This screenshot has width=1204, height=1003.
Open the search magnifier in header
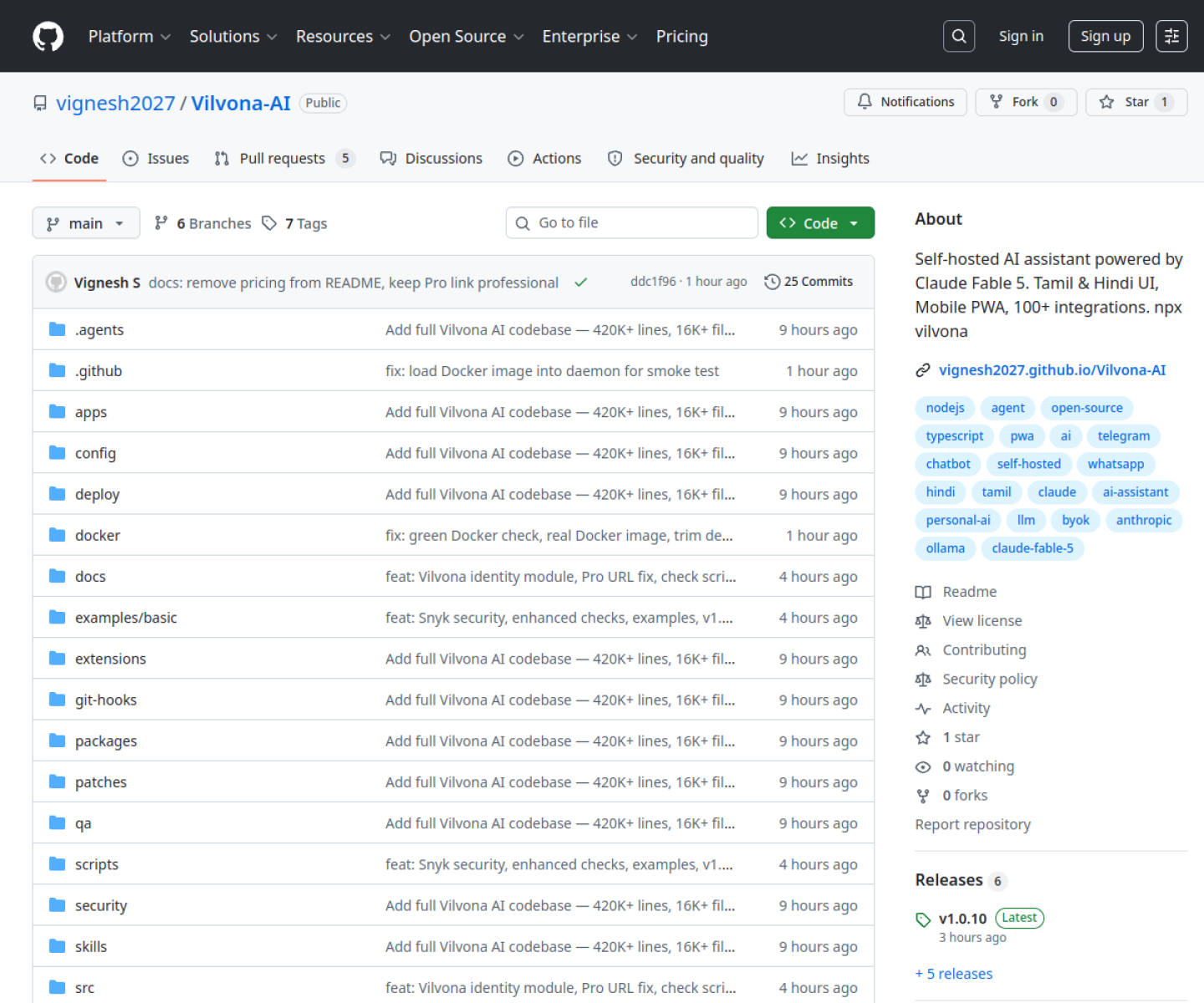959,36
